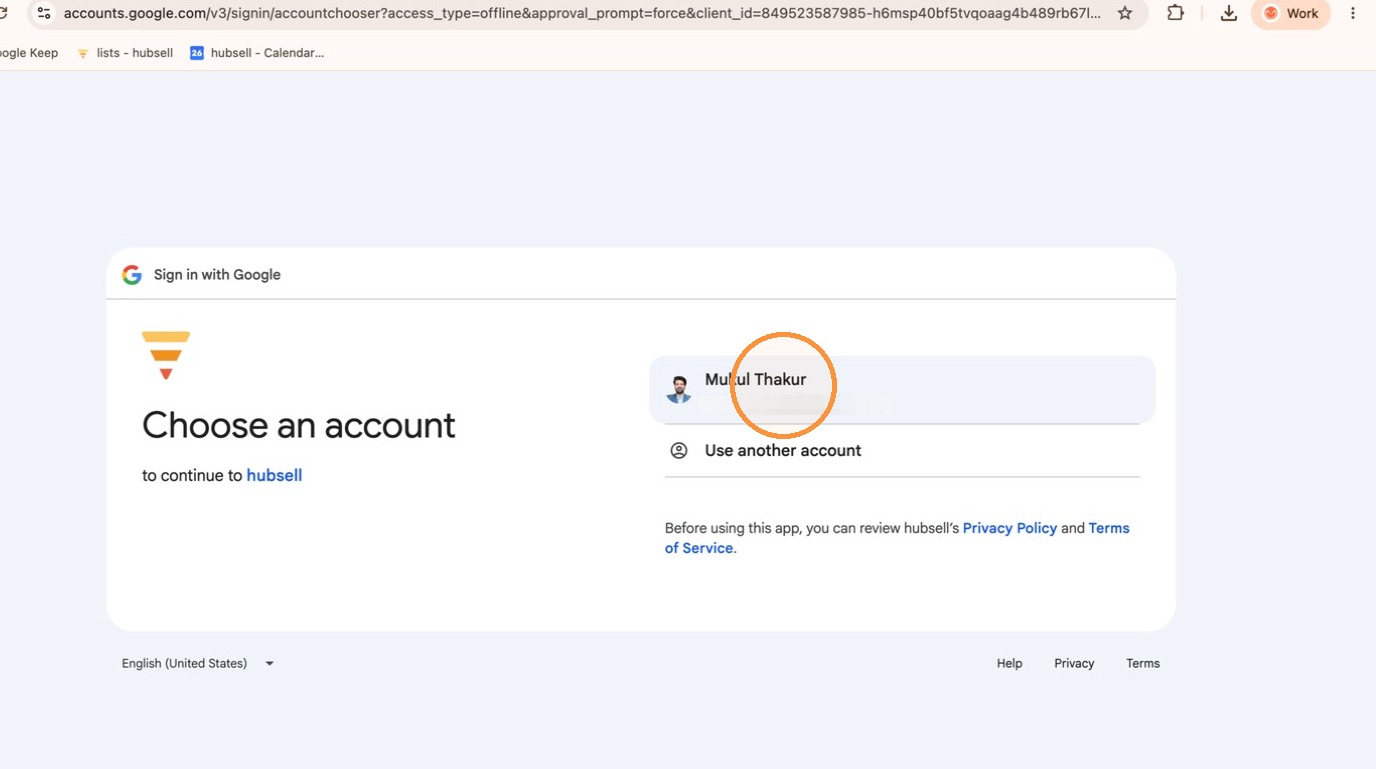Select the Mukul Thakur account

tap(902, 390)
